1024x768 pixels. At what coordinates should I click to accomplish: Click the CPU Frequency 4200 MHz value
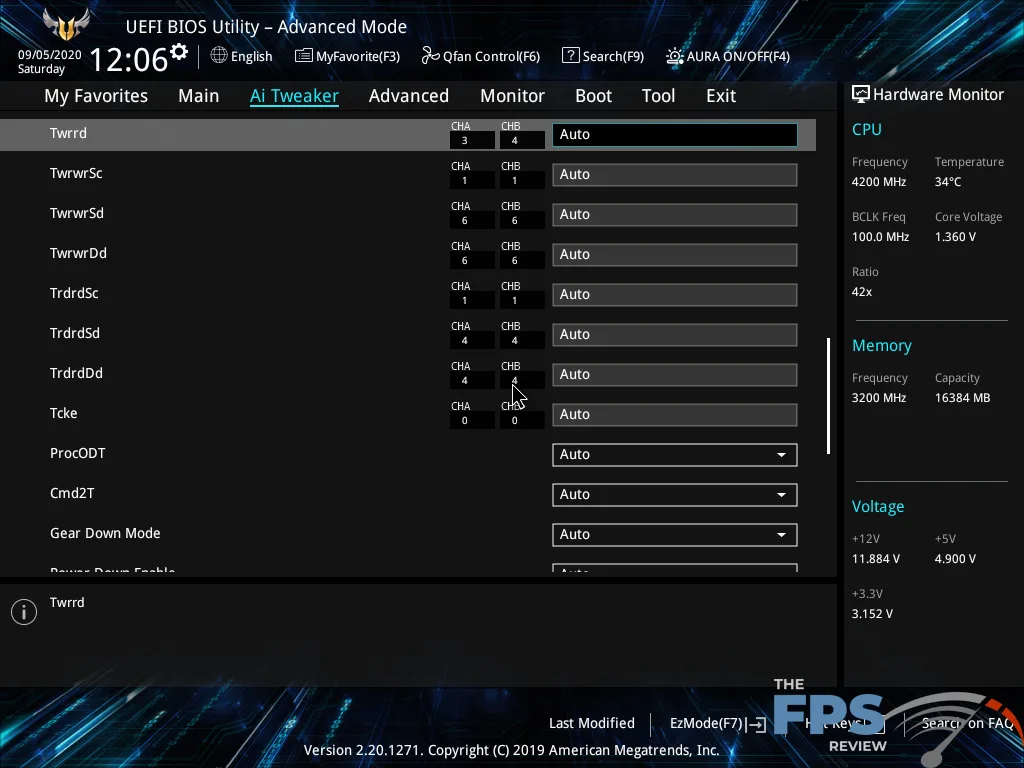point(878,182)
